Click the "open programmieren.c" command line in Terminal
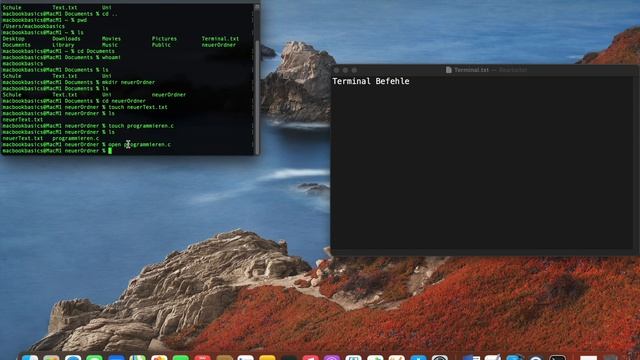640x360 pixels. [87, 144]
